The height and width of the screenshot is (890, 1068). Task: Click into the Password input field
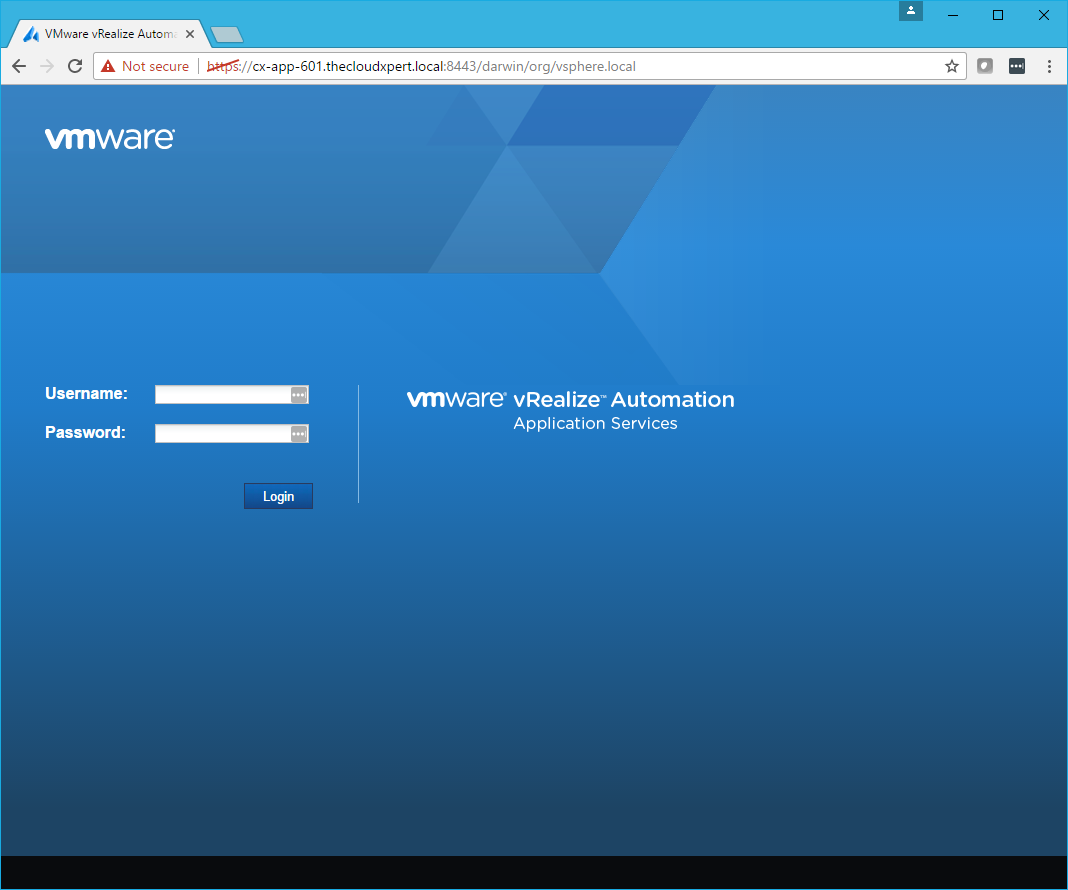pyautogui.click(x=222, y=434)
